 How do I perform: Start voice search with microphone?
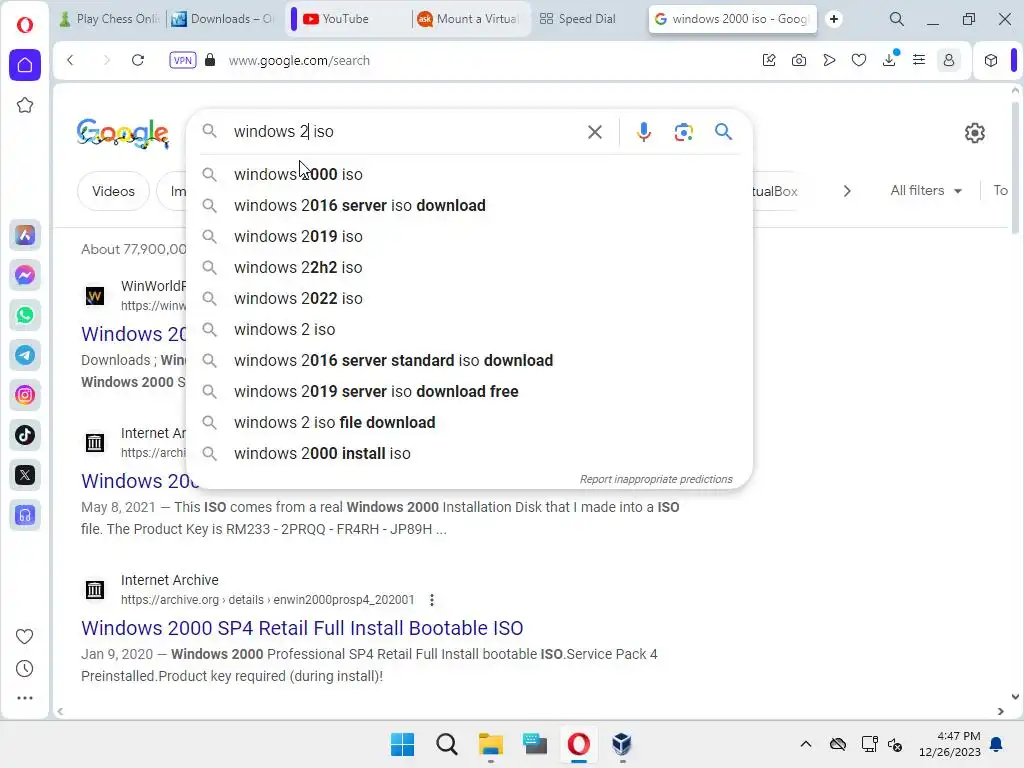644,132
